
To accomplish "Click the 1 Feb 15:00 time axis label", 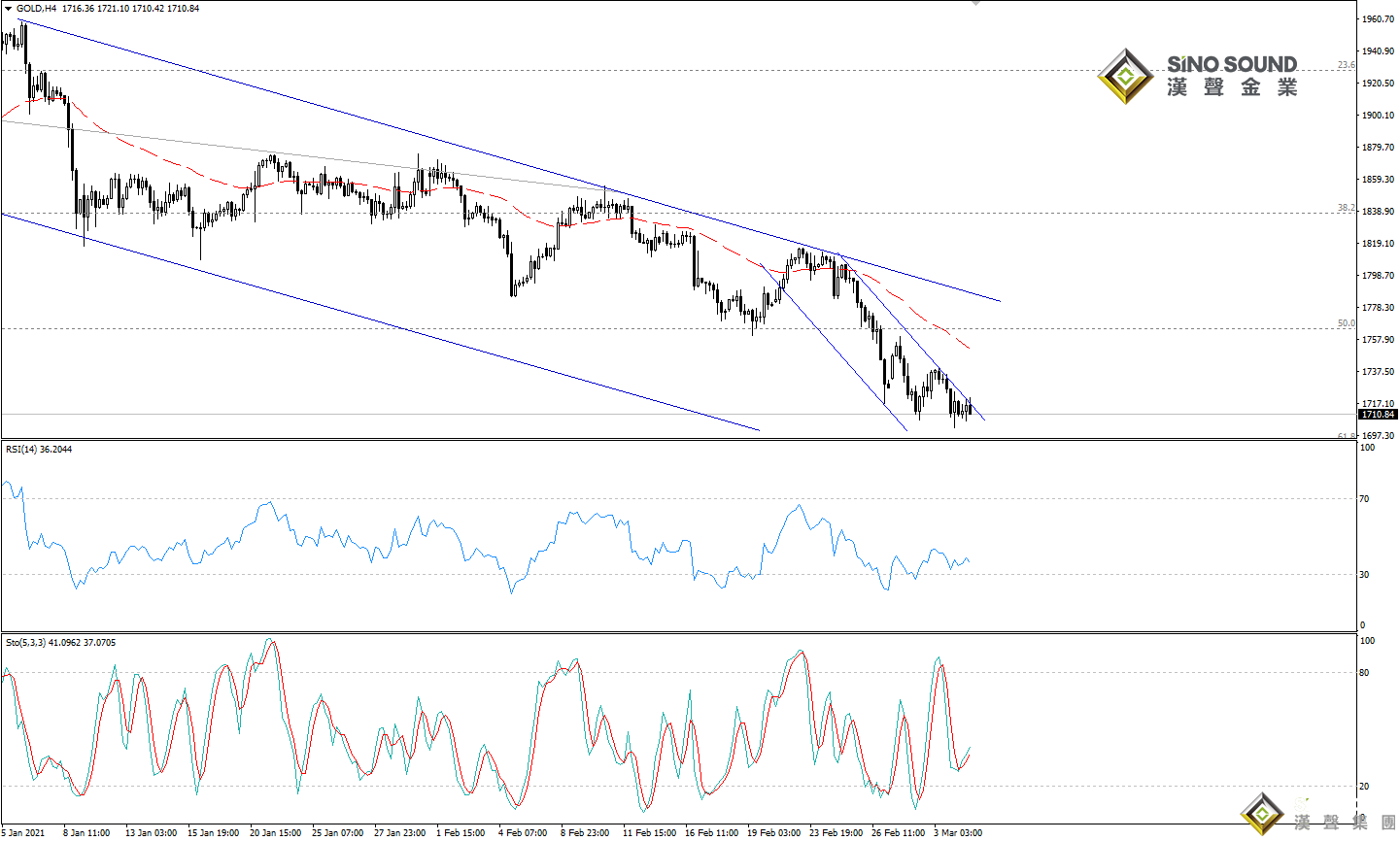I will [x=460, y=832].
